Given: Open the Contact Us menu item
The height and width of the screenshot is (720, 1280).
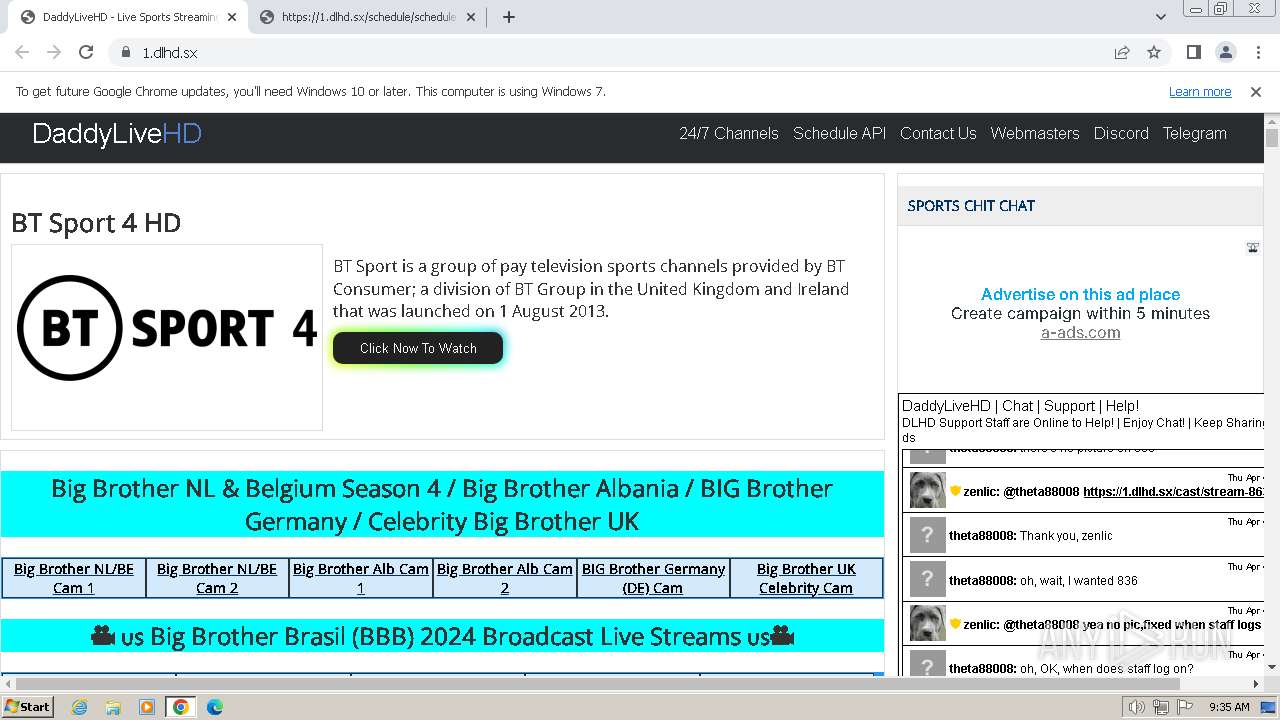Looking at the screenshot, I should [x=938, y=134].
